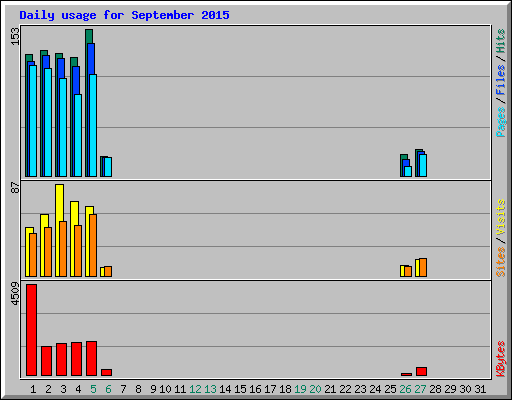Click the orange Sites bar for day 6
The height and width of the screenshot is (400, 512).
tap(108, 271)
